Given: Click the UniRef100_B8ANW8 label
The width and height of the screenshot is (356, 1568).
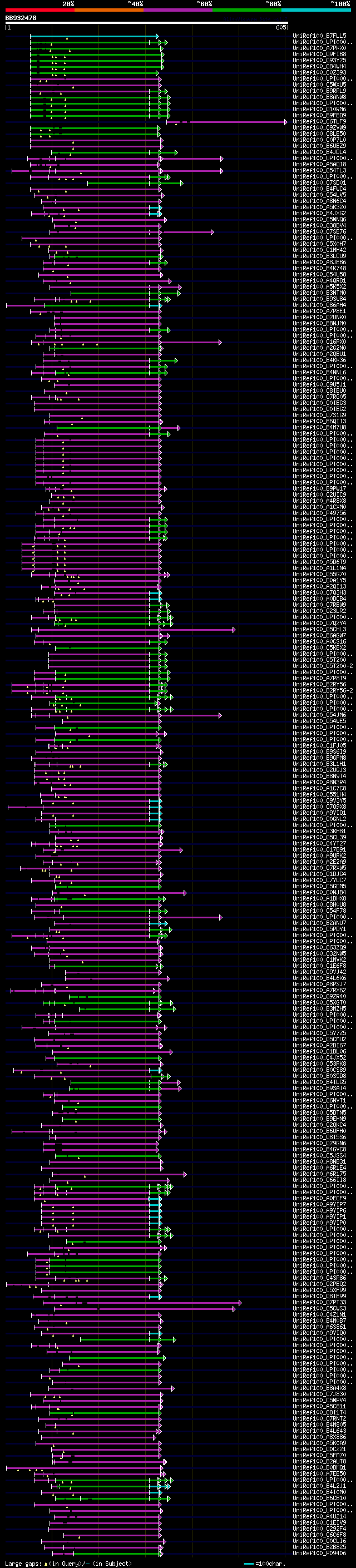Looking at the screenshot, I should pos(319,97).
